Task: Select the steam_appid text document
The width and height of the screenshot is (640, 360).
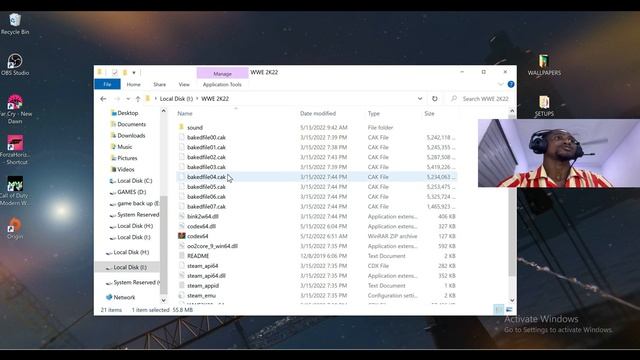Action: click(203, 286)
